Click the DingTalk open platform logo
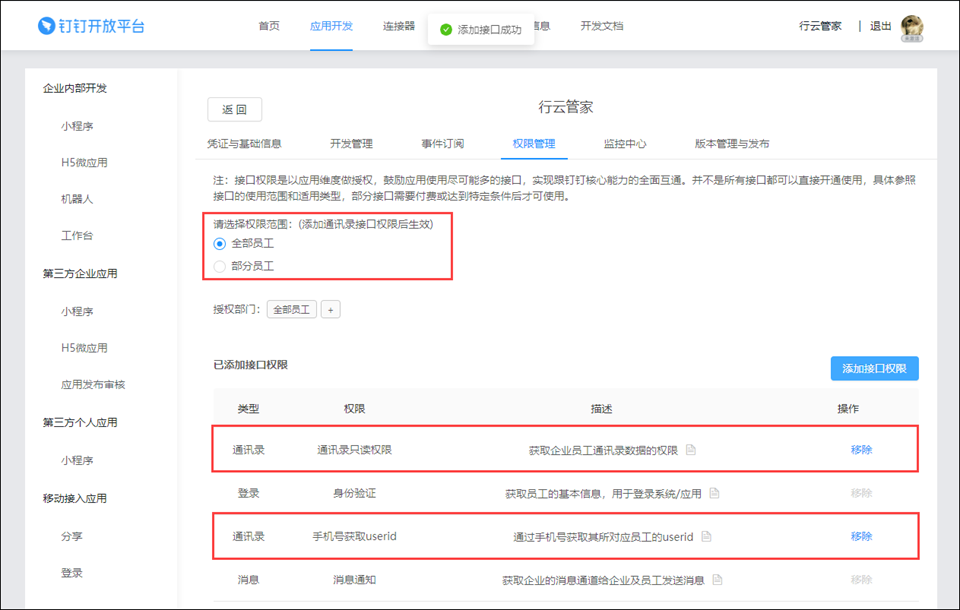The image size is (960, 610). click(91, 26)
